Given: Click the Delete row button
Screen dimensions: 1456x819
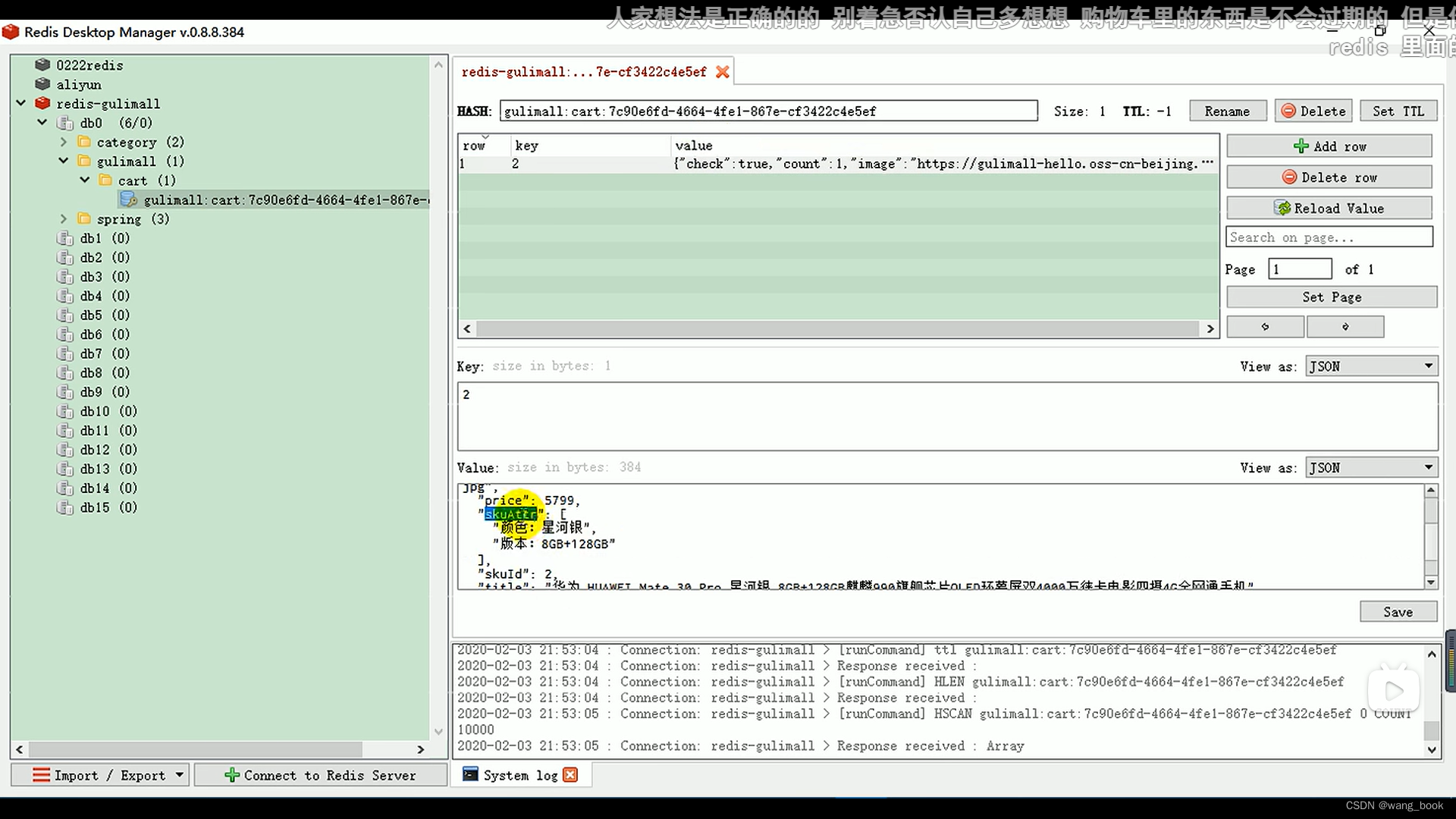Looking at the screenshot, I should [x=1329, y=177].
